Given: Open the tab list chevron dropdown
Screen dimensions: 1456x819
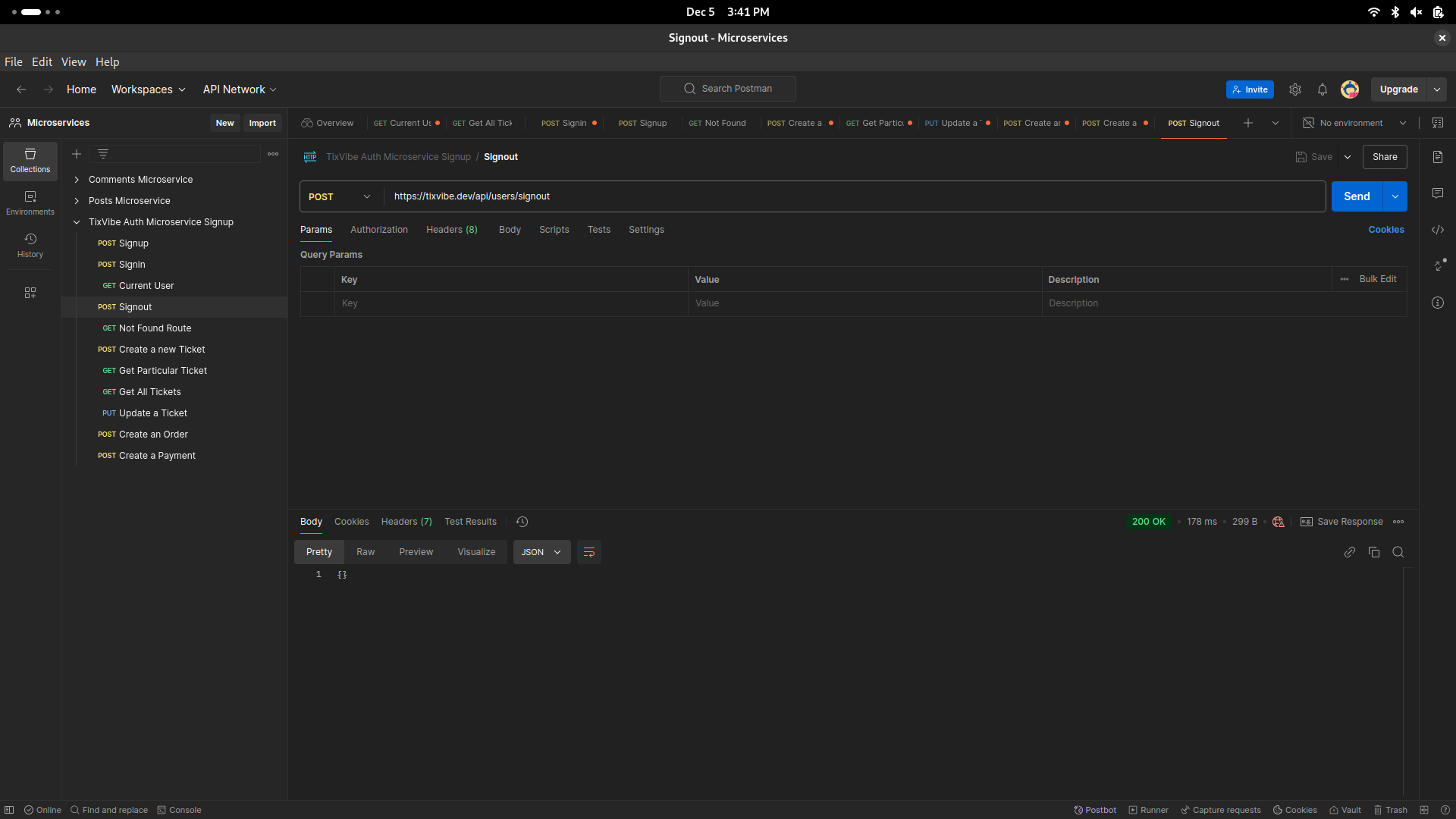Looking at the screenshot, I should tap(1276, 123).
